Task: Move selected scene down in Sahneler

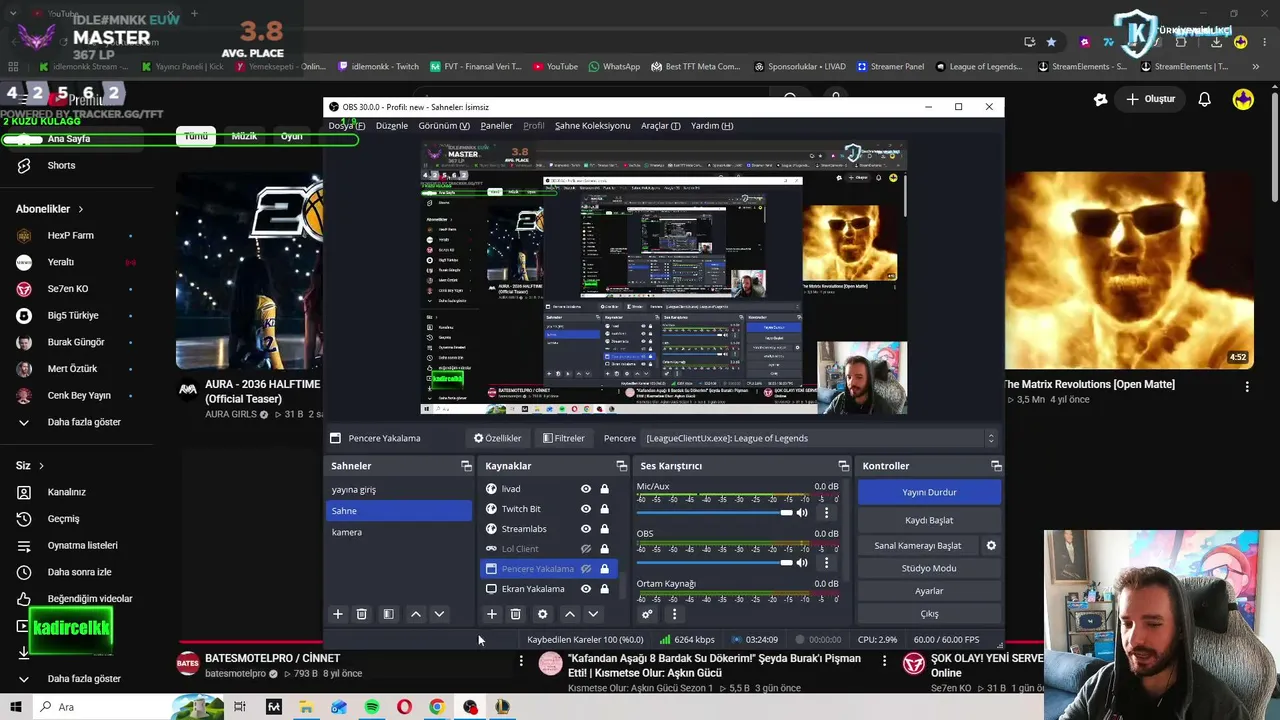Action: pos(439,614)
